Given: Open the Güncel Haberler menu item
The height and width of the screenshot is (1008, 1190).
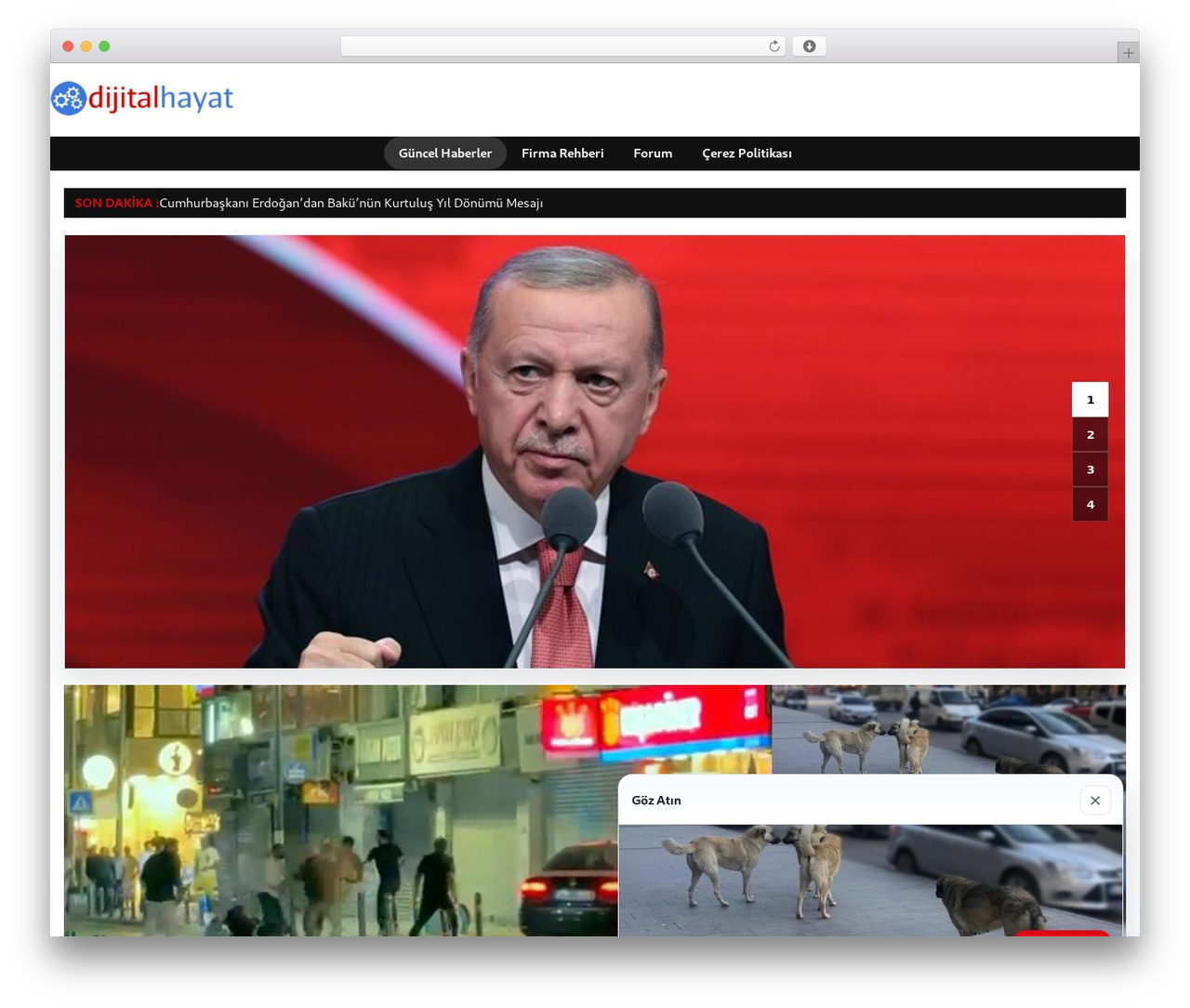Looking at the screenshot, I should coord(445,153).
